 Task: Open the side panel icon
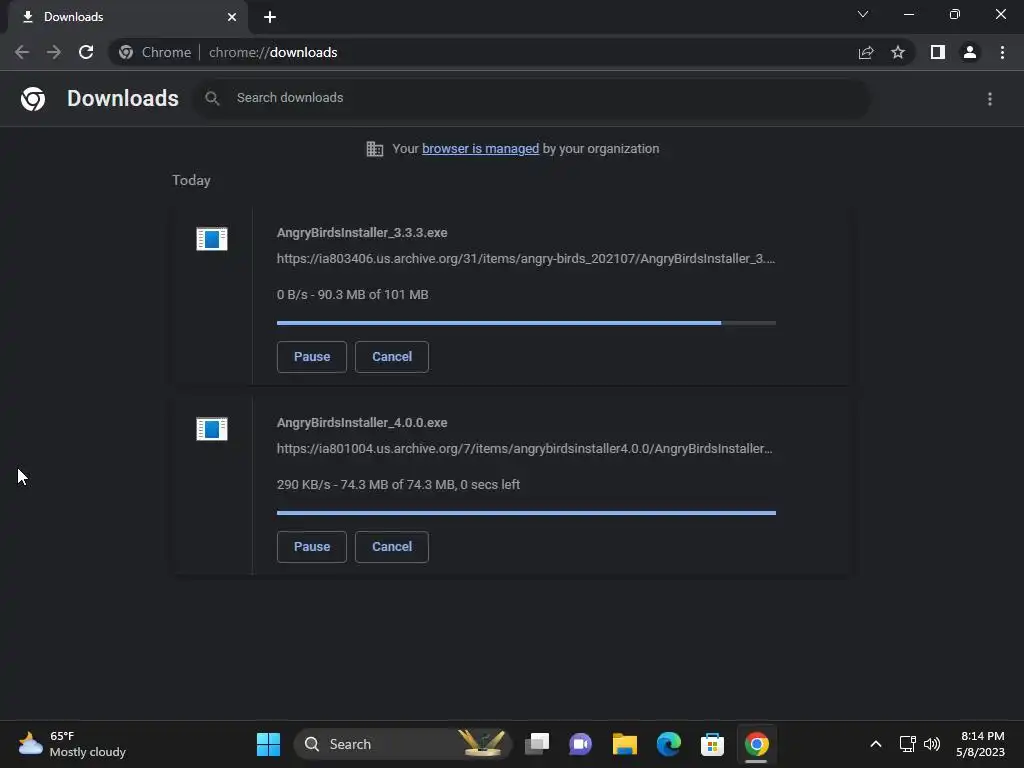click(938, 52)
